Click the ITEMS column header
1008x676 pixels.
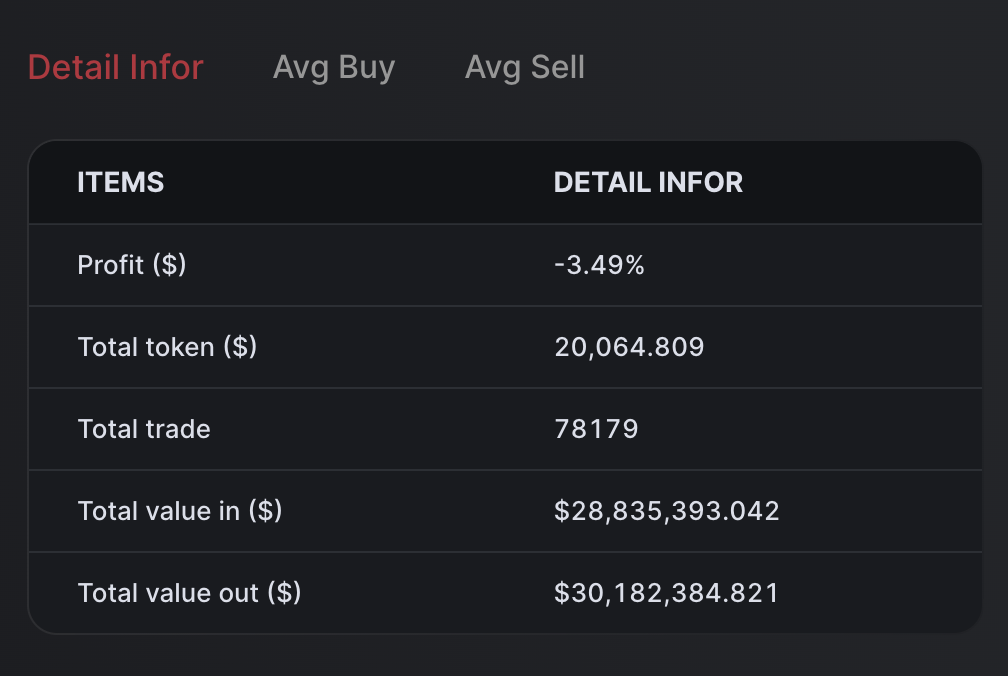click(121, 182)
